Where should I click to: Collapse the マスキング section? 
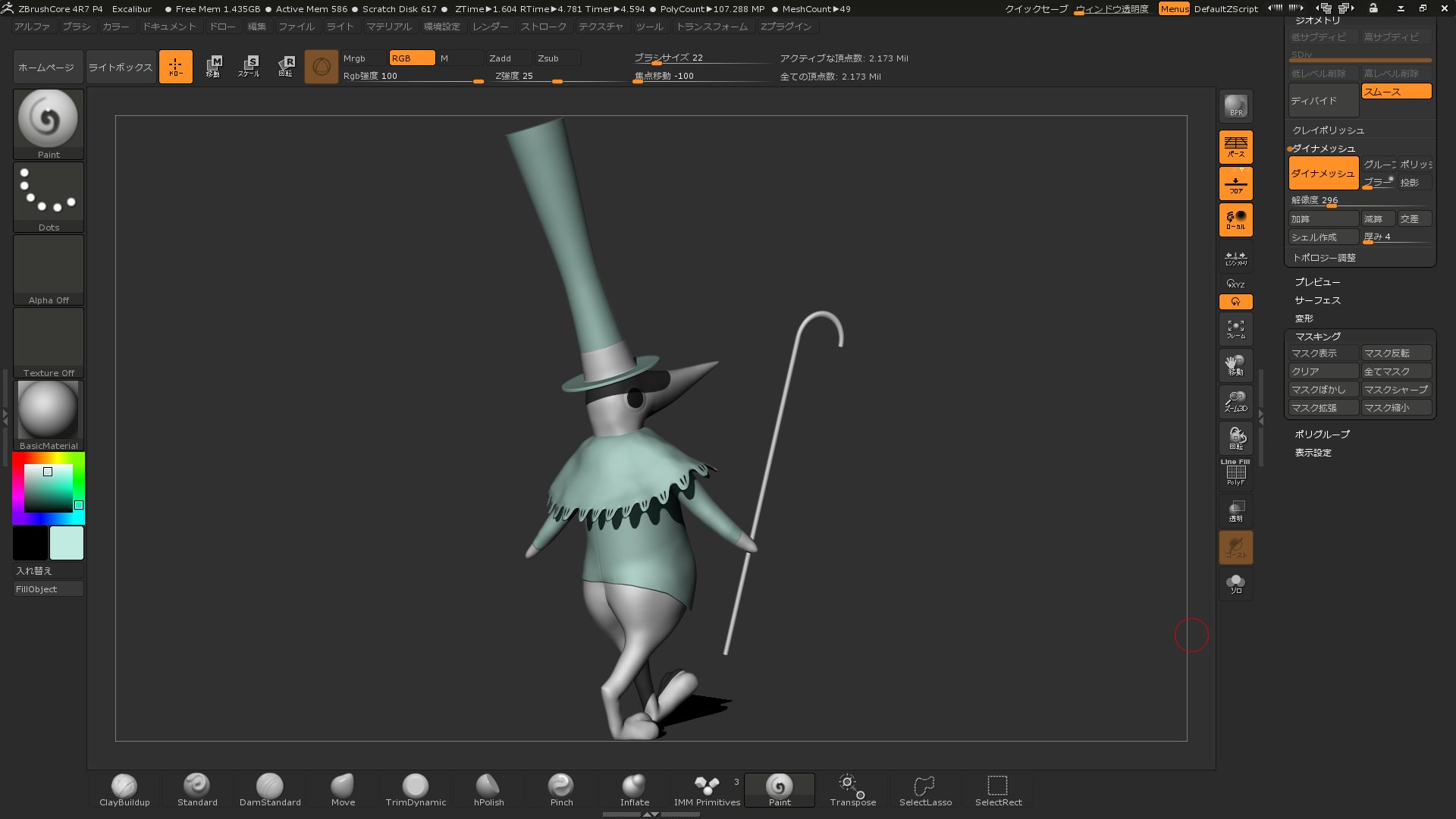click(x=1317, y=337)
